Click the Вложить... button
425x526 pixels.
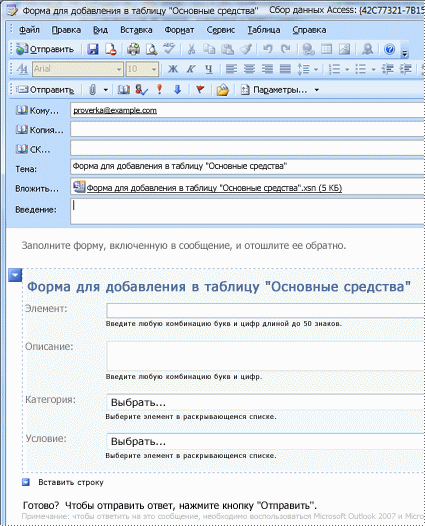click(x=37, y=189)
